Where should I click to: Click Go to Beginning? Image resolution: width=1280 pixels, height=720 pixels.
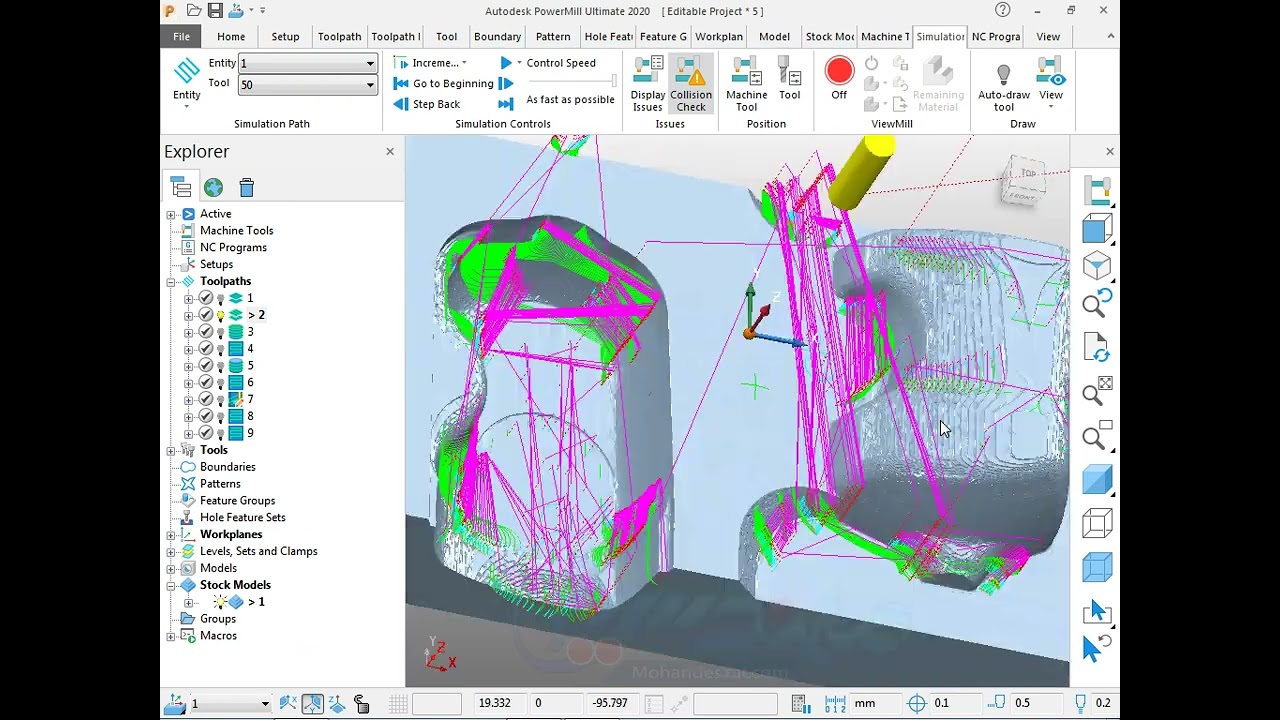(443, 83)
